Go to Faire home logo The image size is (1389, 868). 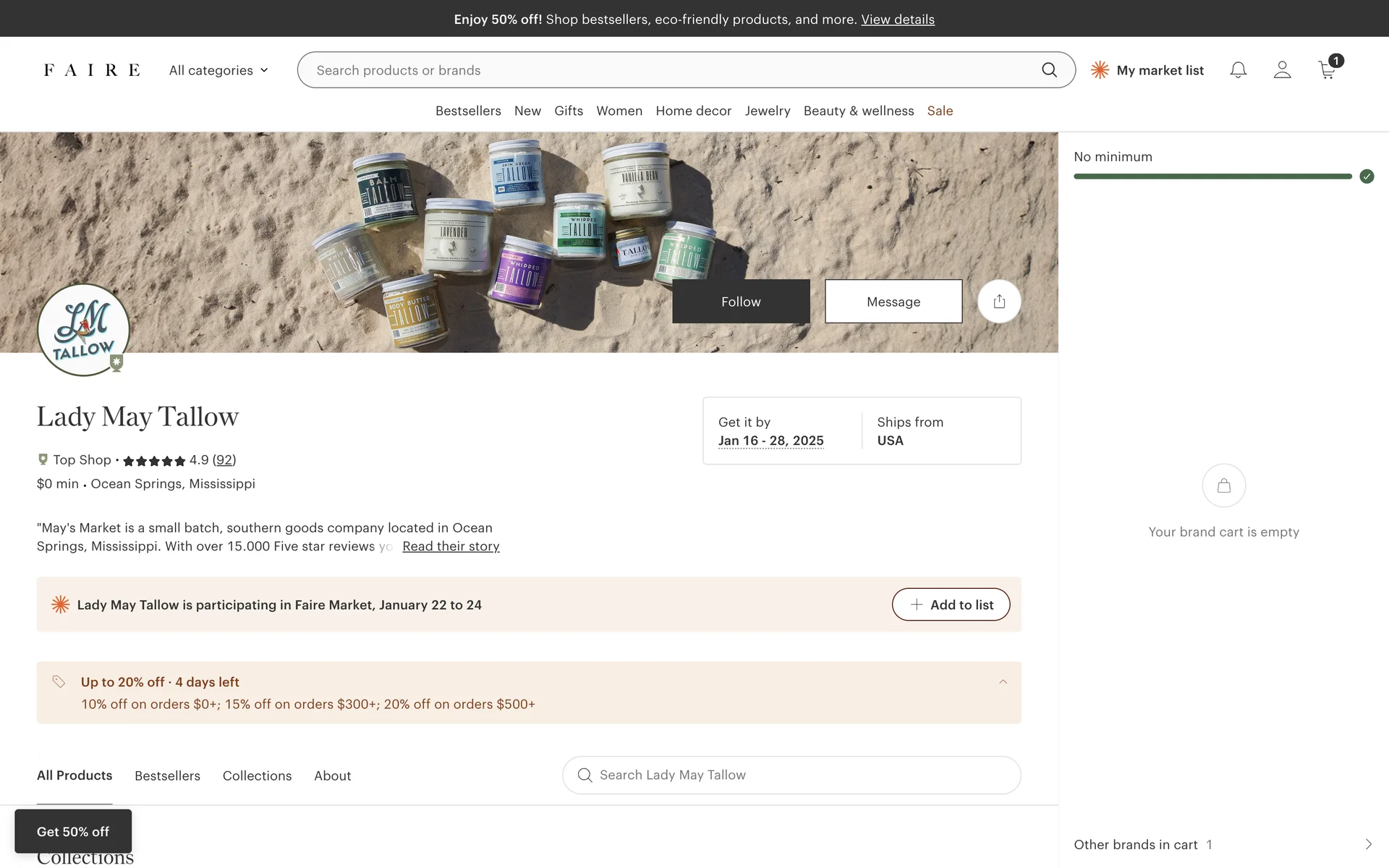92,70
